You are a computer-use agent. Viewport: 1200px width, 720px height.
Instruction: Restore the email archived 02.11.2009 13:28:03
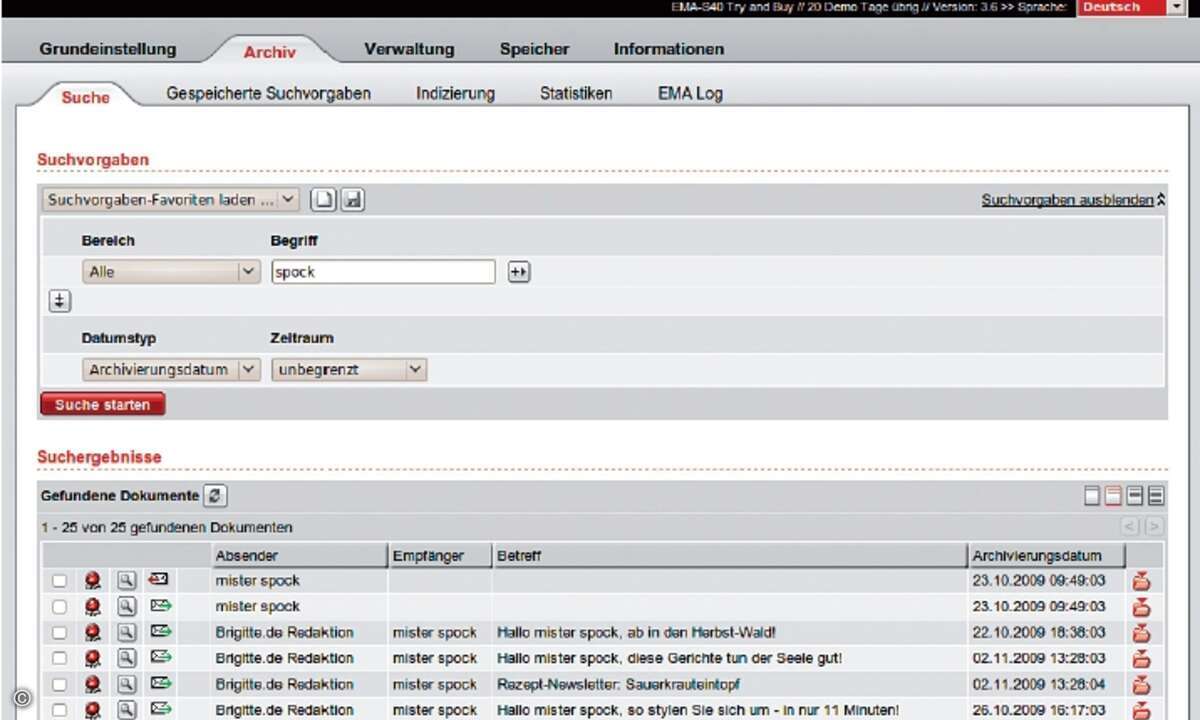[x=1142, y=658]
